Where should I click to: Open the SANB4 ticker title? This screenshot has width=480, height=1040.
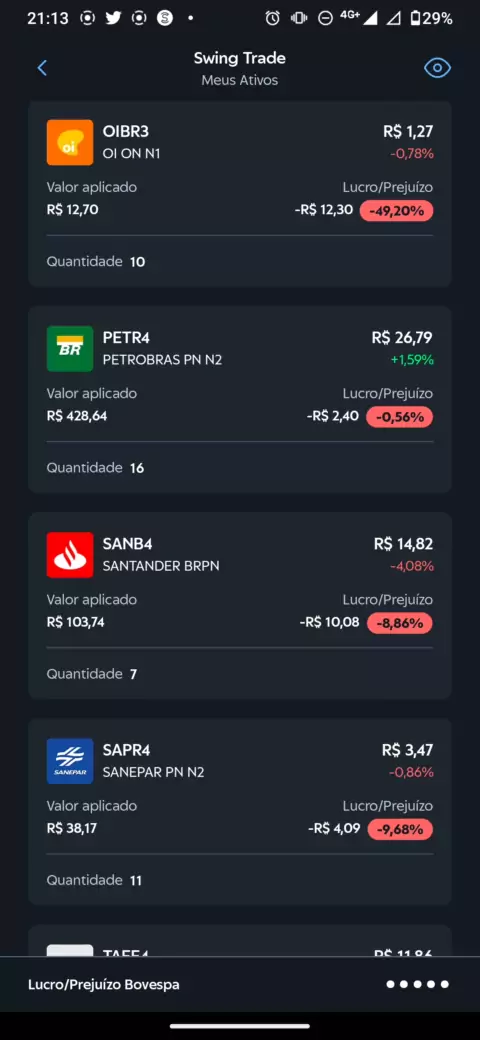point(127,544)
